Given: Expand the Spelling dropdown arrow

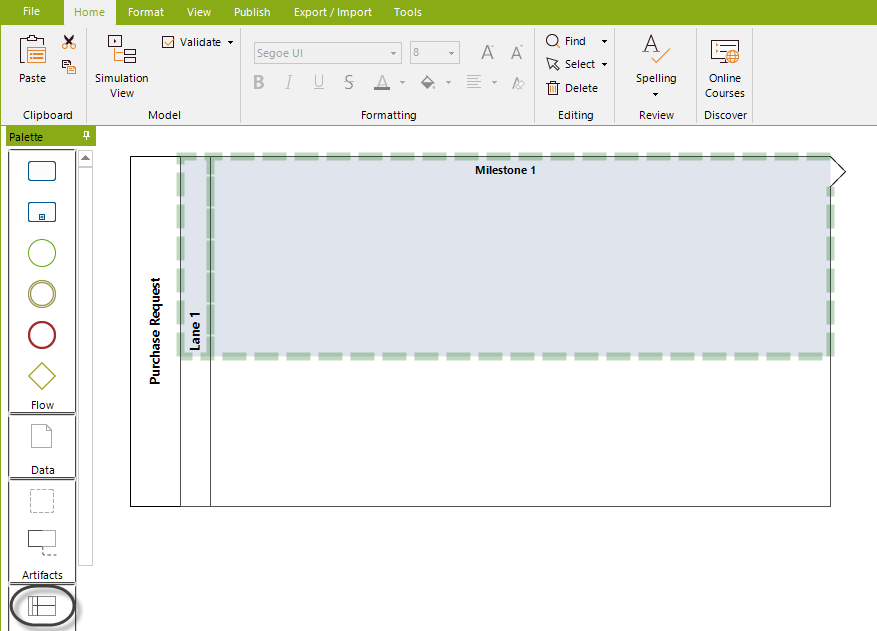Looking at the screenshot, I should pos(656,94).
